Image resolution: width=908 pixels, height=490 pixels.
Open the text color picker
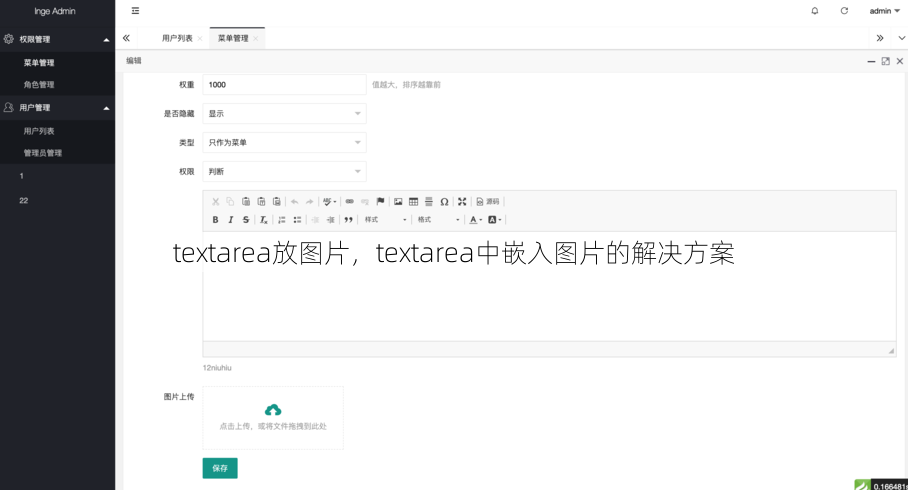(x=475, y=220)
